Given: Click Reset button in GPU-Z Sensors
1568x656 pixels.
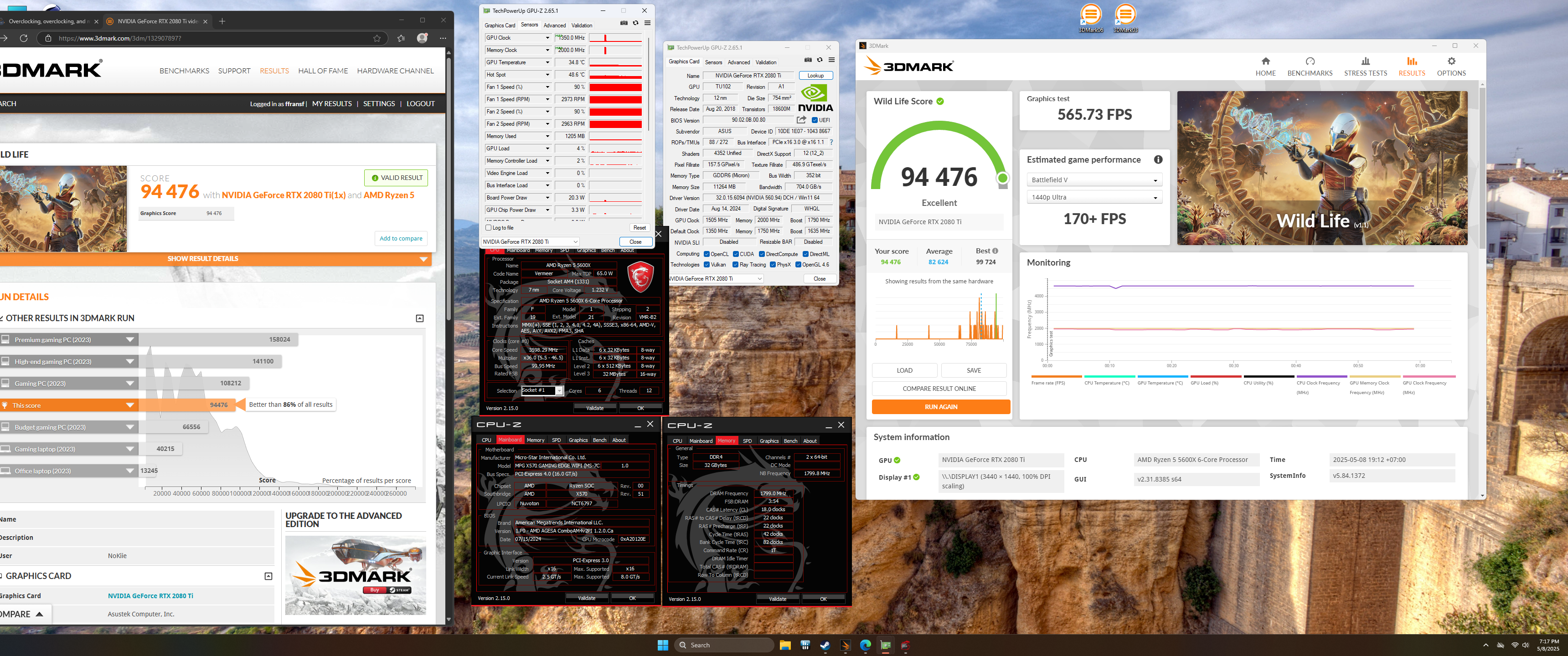Looking at the screenshot, I should pyautogui.click(x=639, y=228).
